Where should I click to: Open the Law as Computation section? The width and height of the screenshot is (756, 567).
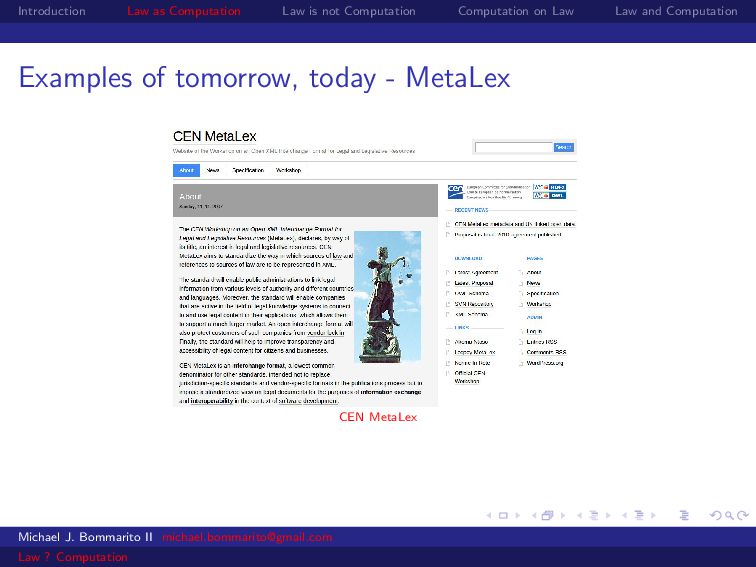(184, 11)
